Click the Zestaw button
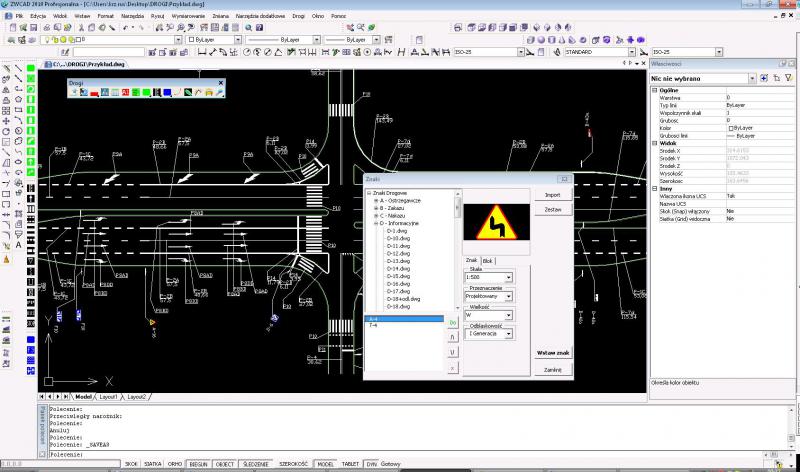This screenshot has width=800, height=472. pos(553,210)
